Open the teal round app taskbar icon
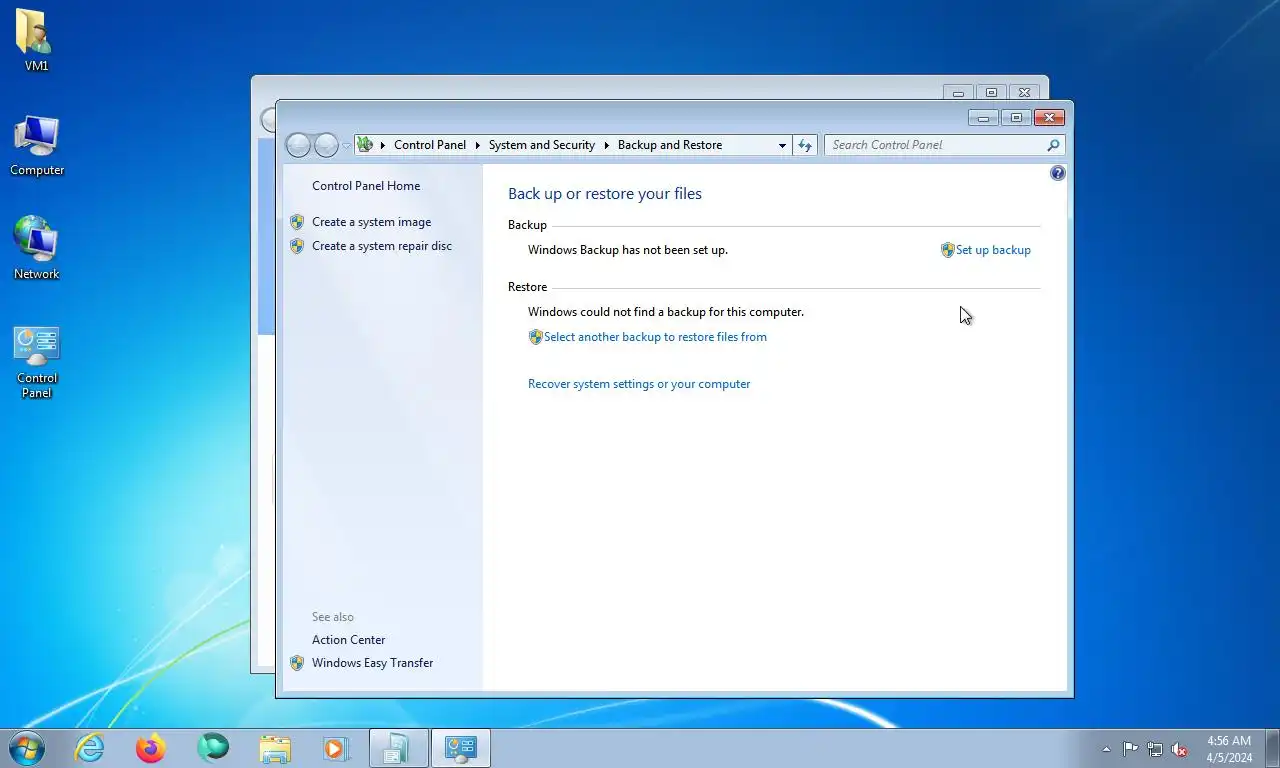 click(x=213, y=747)
